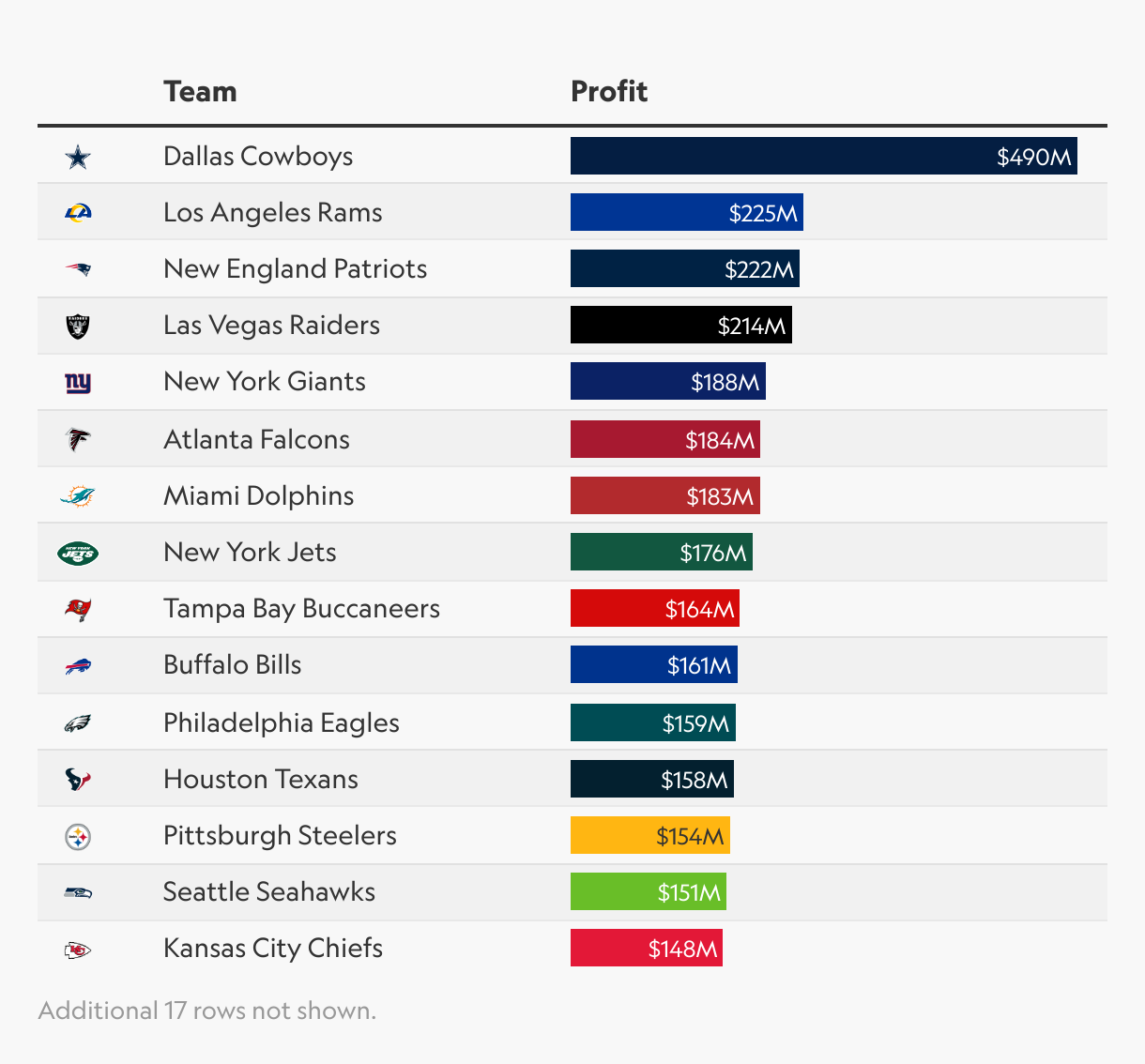Viewport: 1145px width, 1064px height.
Task: Click the New York Giants ny logo
Action: point(78,383)
